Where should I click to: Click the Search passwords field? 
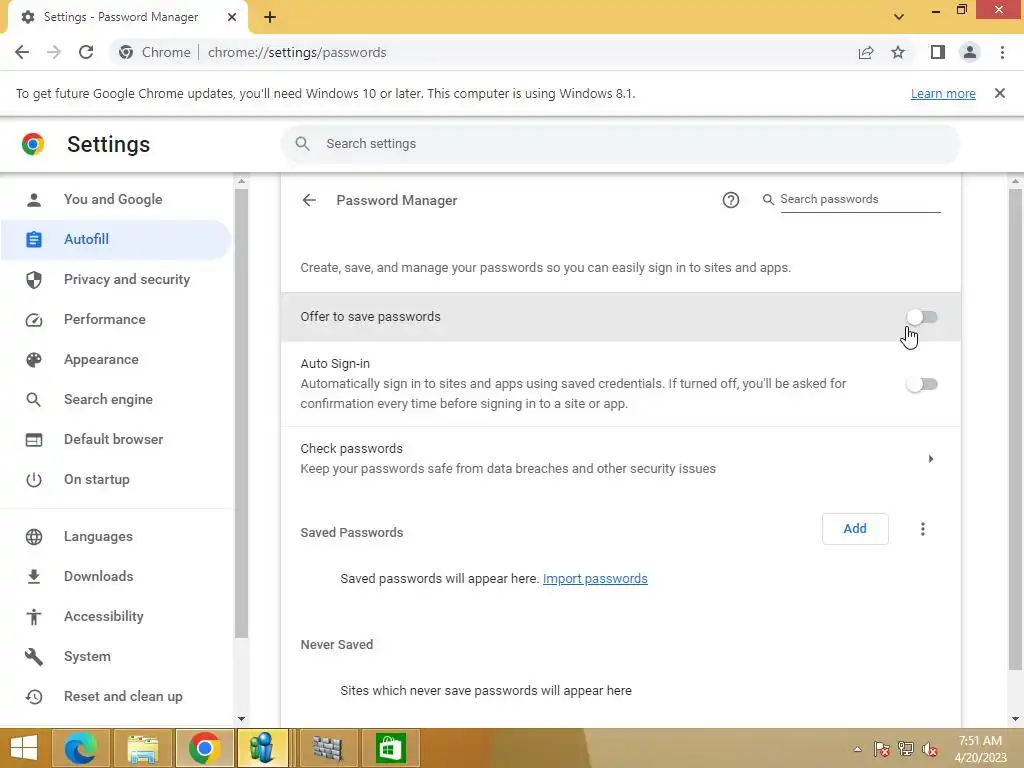(x=860, y=199)
